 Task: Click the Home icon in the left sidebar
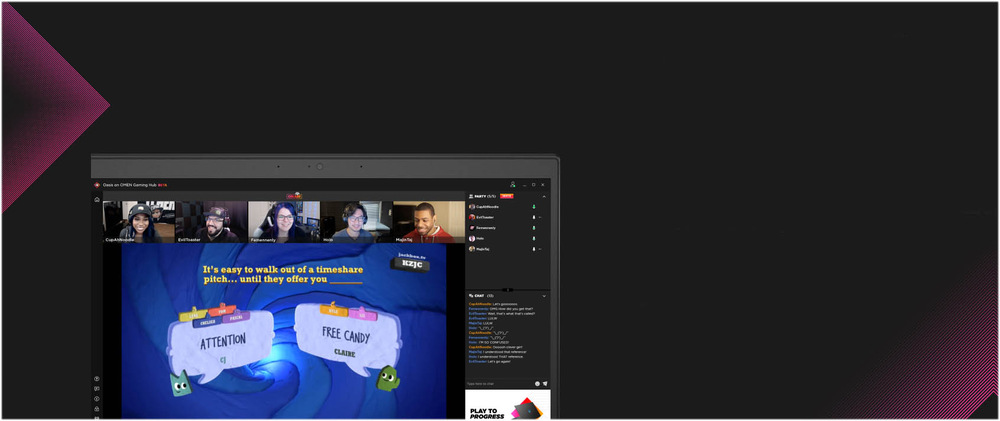(97, 199)
